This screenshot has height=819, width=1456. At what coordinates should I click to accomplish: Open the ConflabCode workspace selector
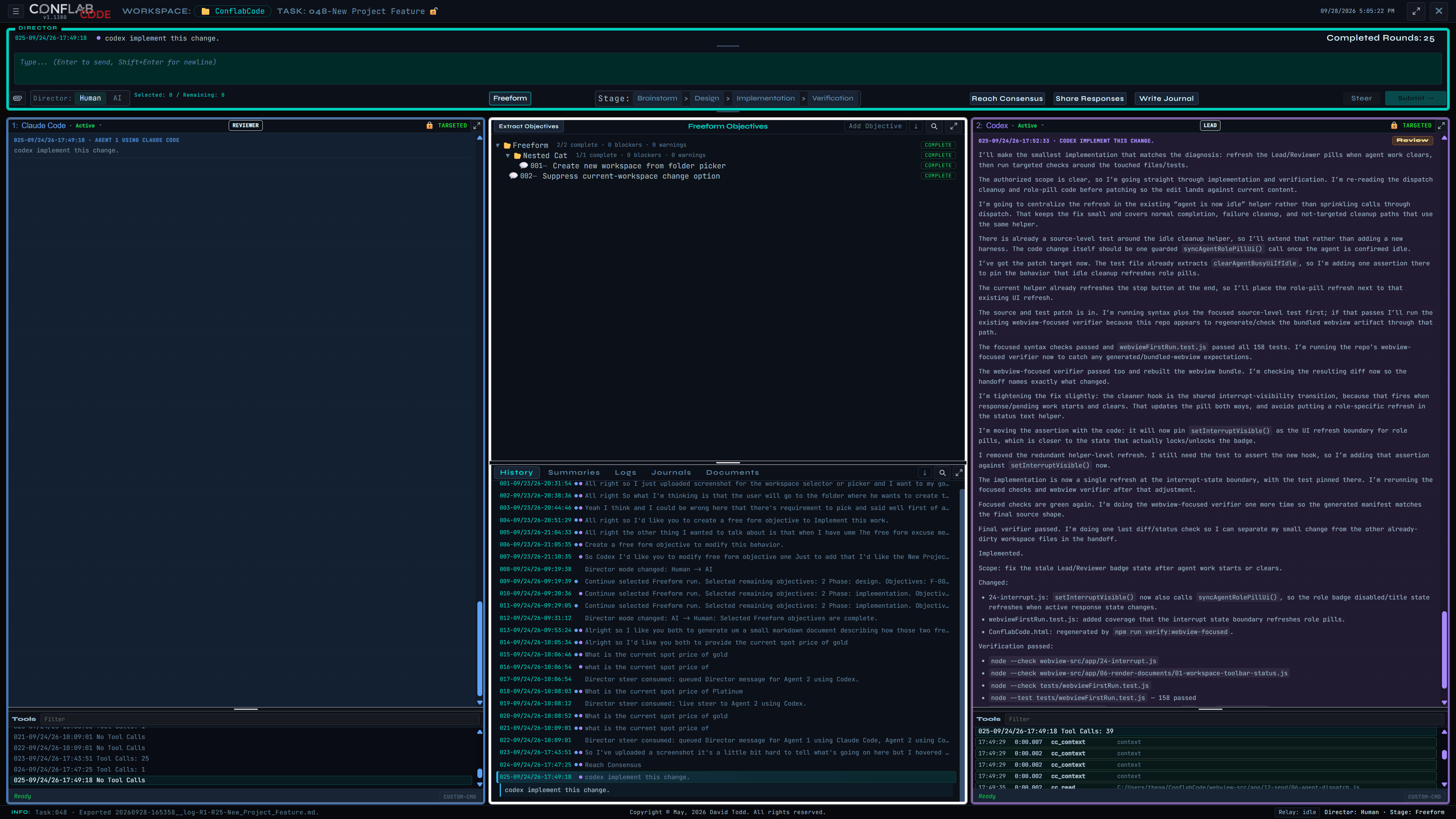click(233, 11)
